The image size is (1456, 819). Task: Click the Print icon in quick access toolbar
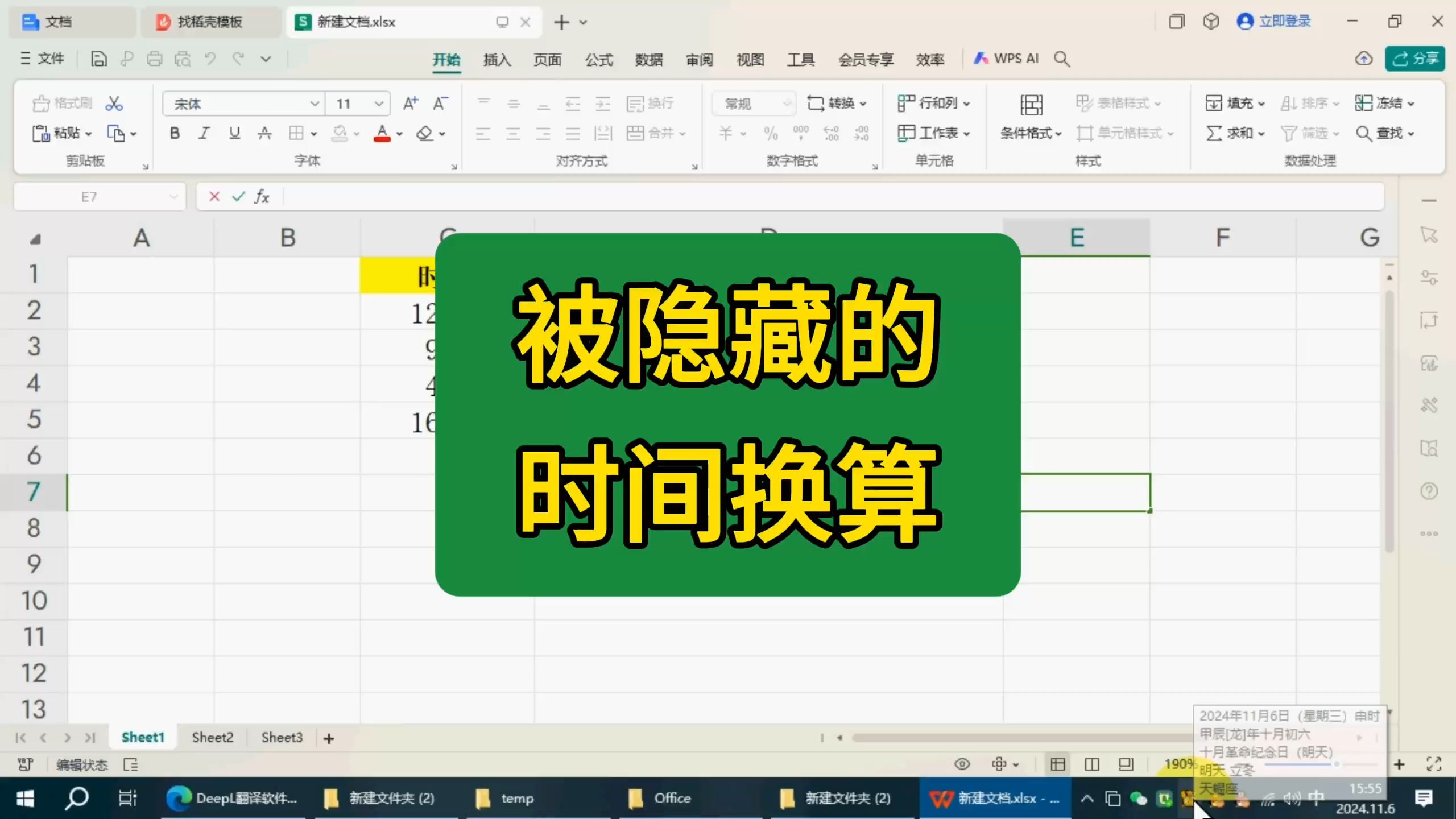(155, 58)
